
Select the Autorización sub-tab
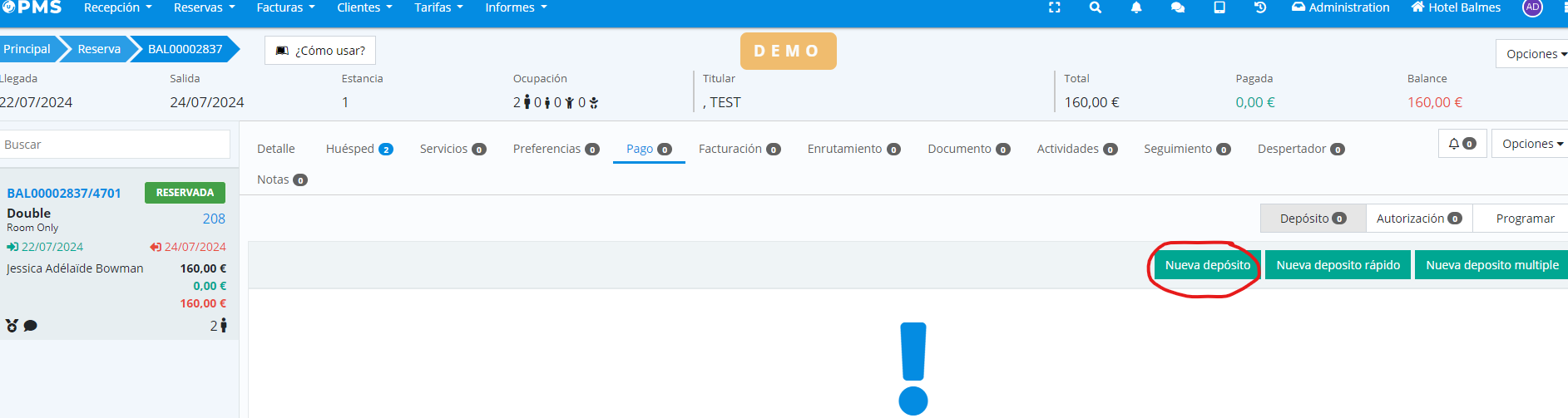pyautogui.click(x=1418, y=219)
